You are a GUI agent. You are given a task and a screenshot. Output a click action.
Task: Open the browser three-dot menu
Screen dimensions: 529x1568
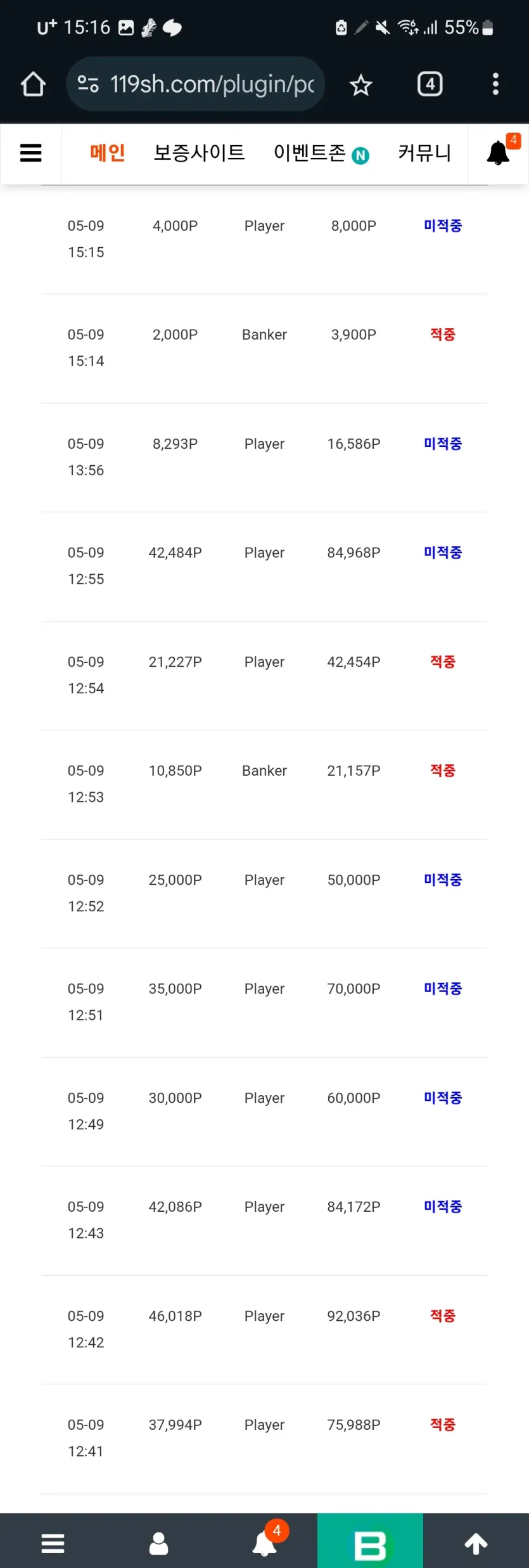pyautogui.click(x=495, y=84)
